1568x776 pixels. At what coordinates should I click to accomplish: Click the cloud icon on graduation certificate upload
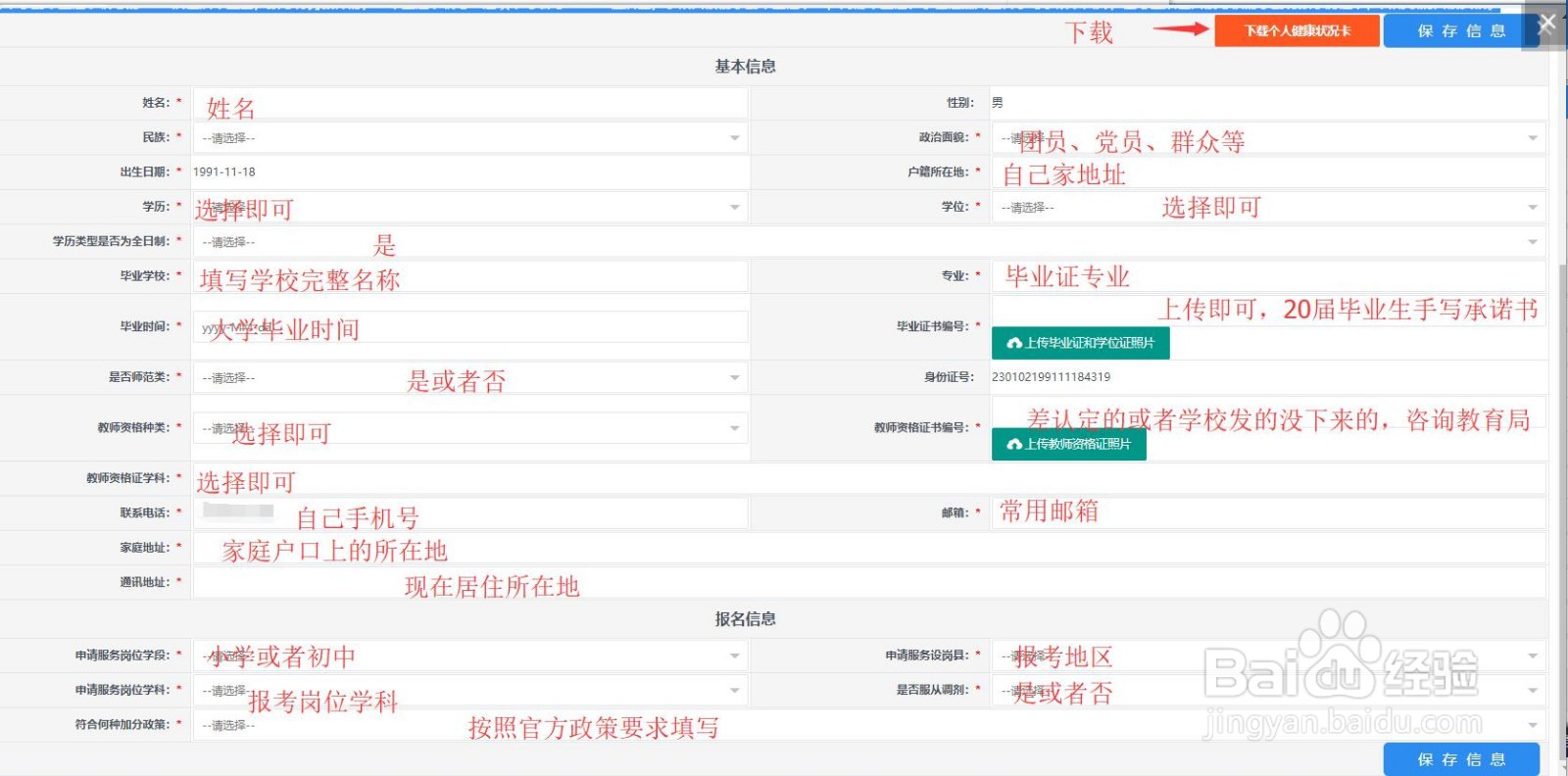[x=1014, y=343]
